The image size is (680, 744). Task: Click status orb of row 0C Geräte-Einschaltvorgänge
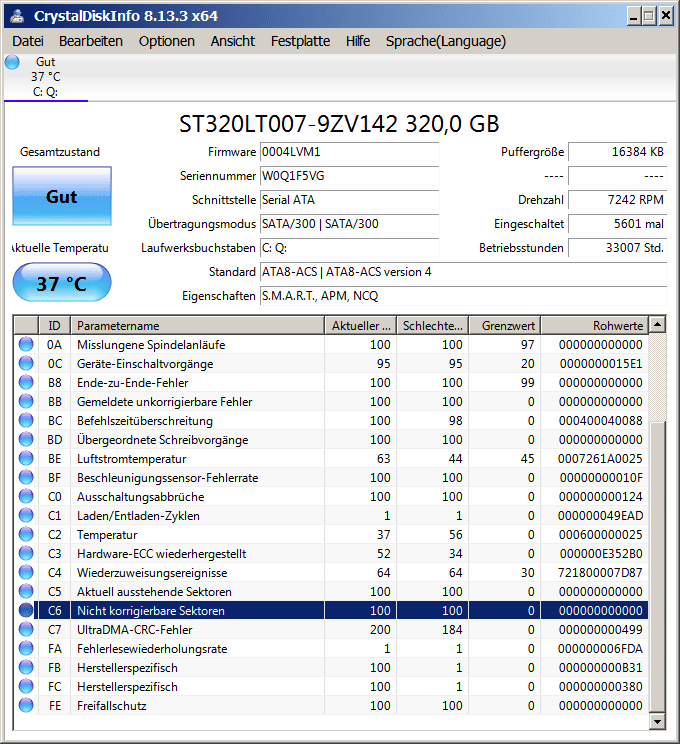[26, 363]
